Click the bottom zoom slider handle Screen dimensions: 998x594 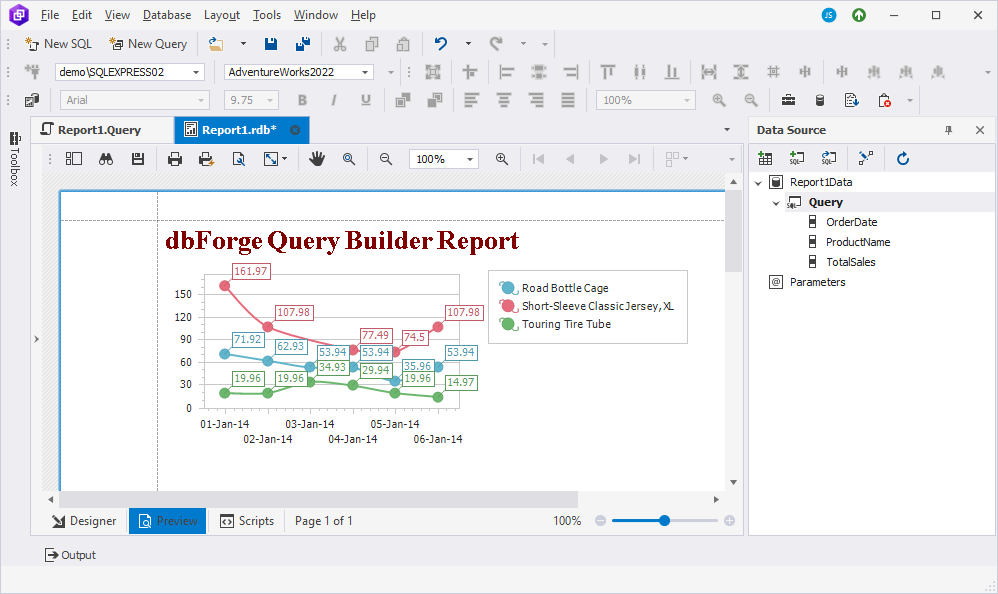pos(664,521)
